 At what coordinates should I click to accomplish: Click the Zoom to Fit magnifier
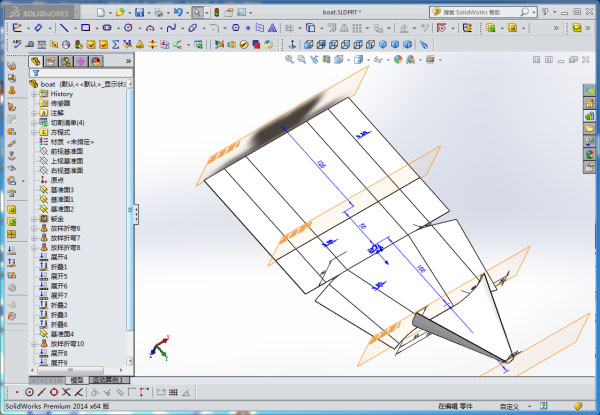coord(289,59)
